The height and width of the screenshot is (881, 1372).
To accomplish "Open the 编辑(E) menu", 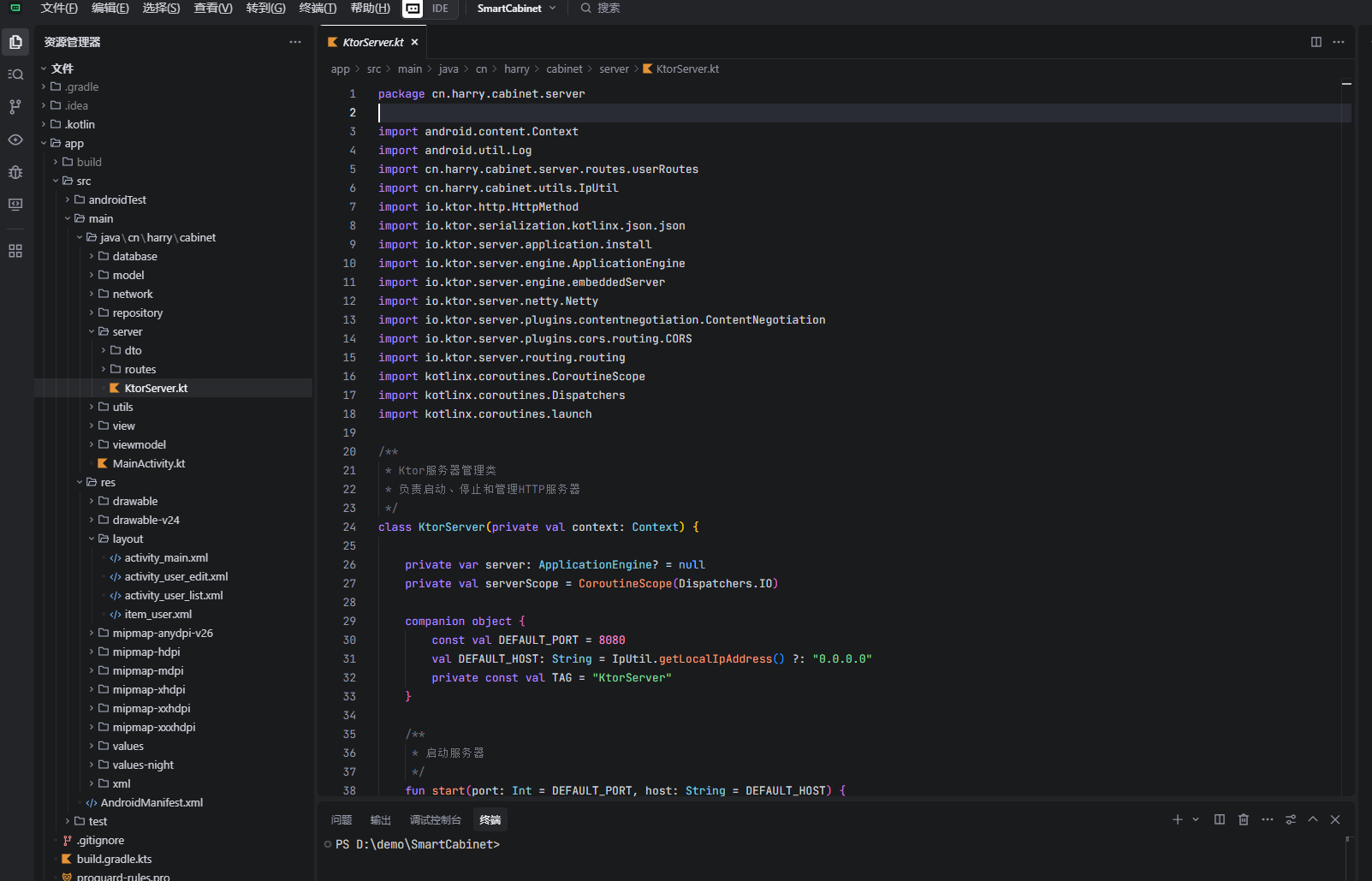I will [x=110, y=8].
